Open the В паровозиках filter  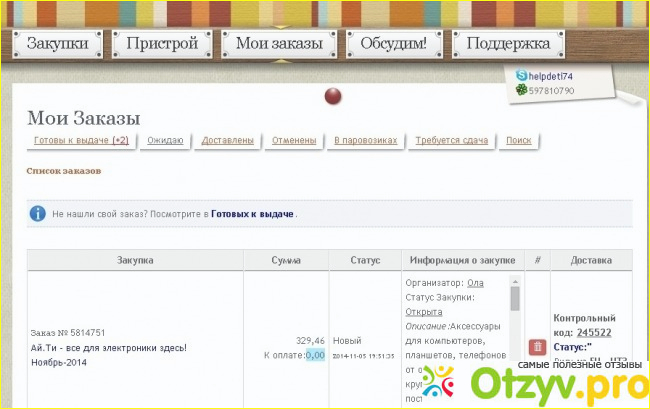coord(365,141)
